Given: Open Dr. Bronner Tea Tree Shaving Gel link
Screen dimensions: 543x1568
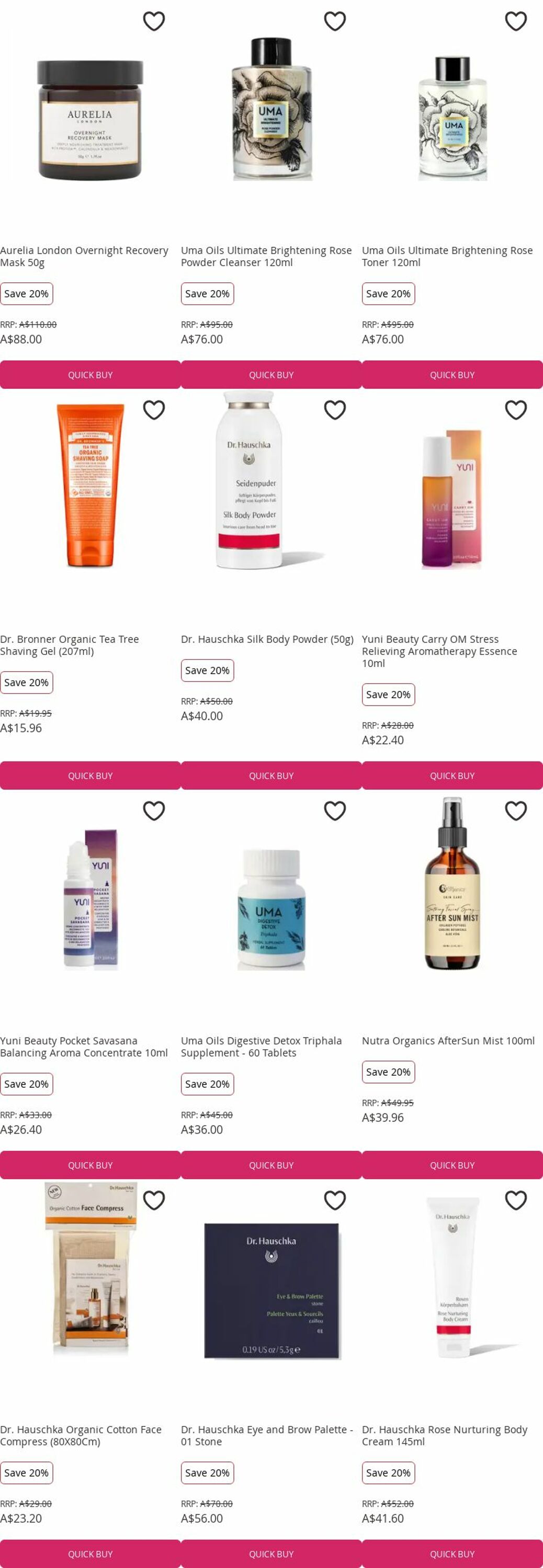Looking at the screenshot, I should point(70,645).
